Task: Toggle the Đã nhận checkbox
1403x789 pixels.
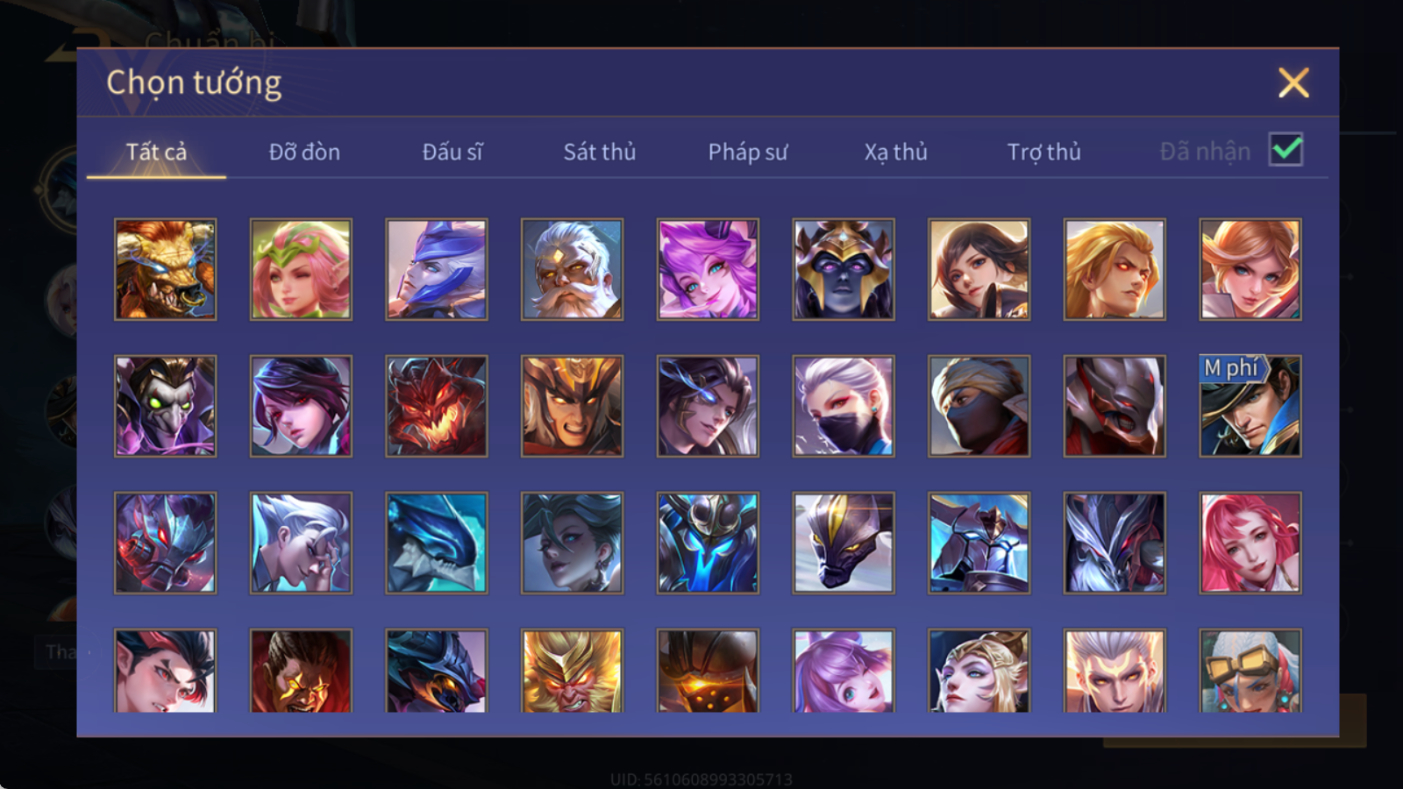Action: click(1286, 150)
